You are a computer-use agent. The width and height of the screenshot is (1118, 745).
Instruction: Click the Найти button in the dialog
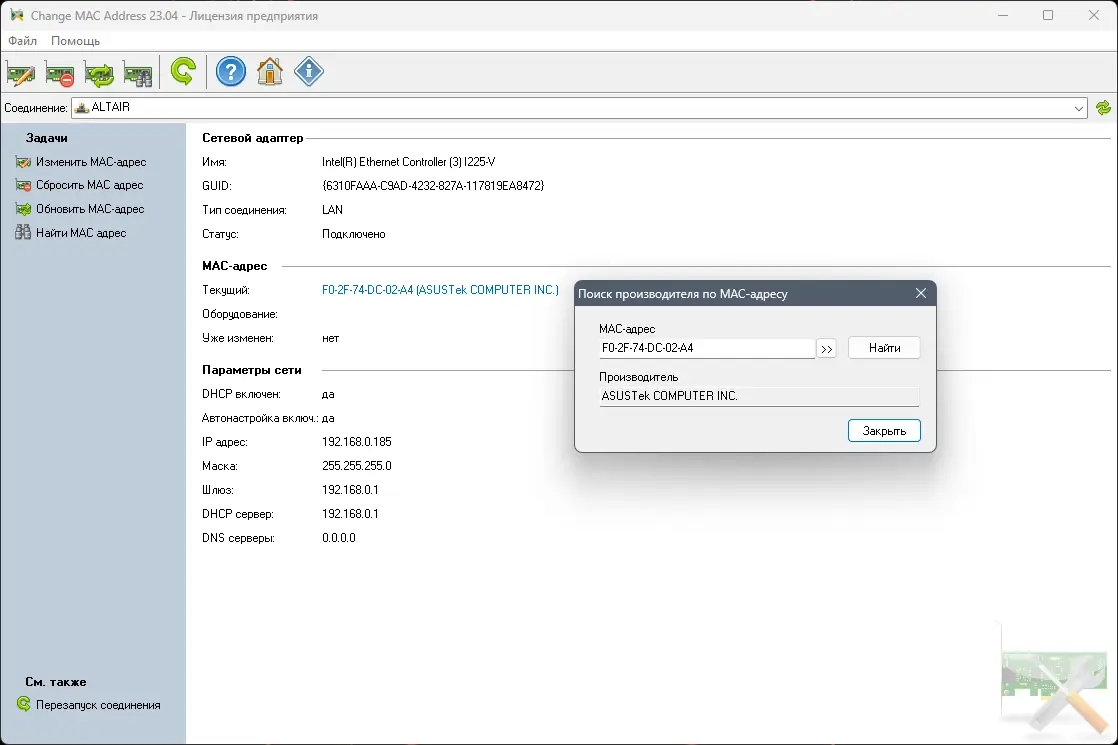(884, 348)
